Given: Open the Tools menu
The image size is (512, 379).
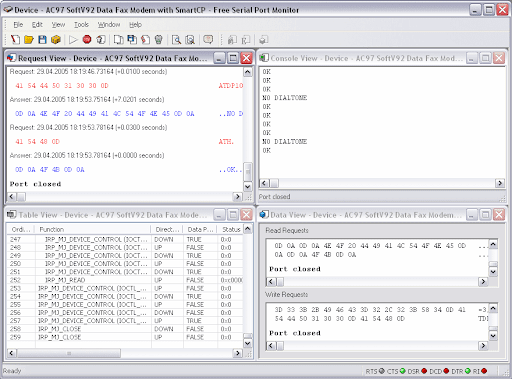Looking at the screenshot, I should [81, 25].
